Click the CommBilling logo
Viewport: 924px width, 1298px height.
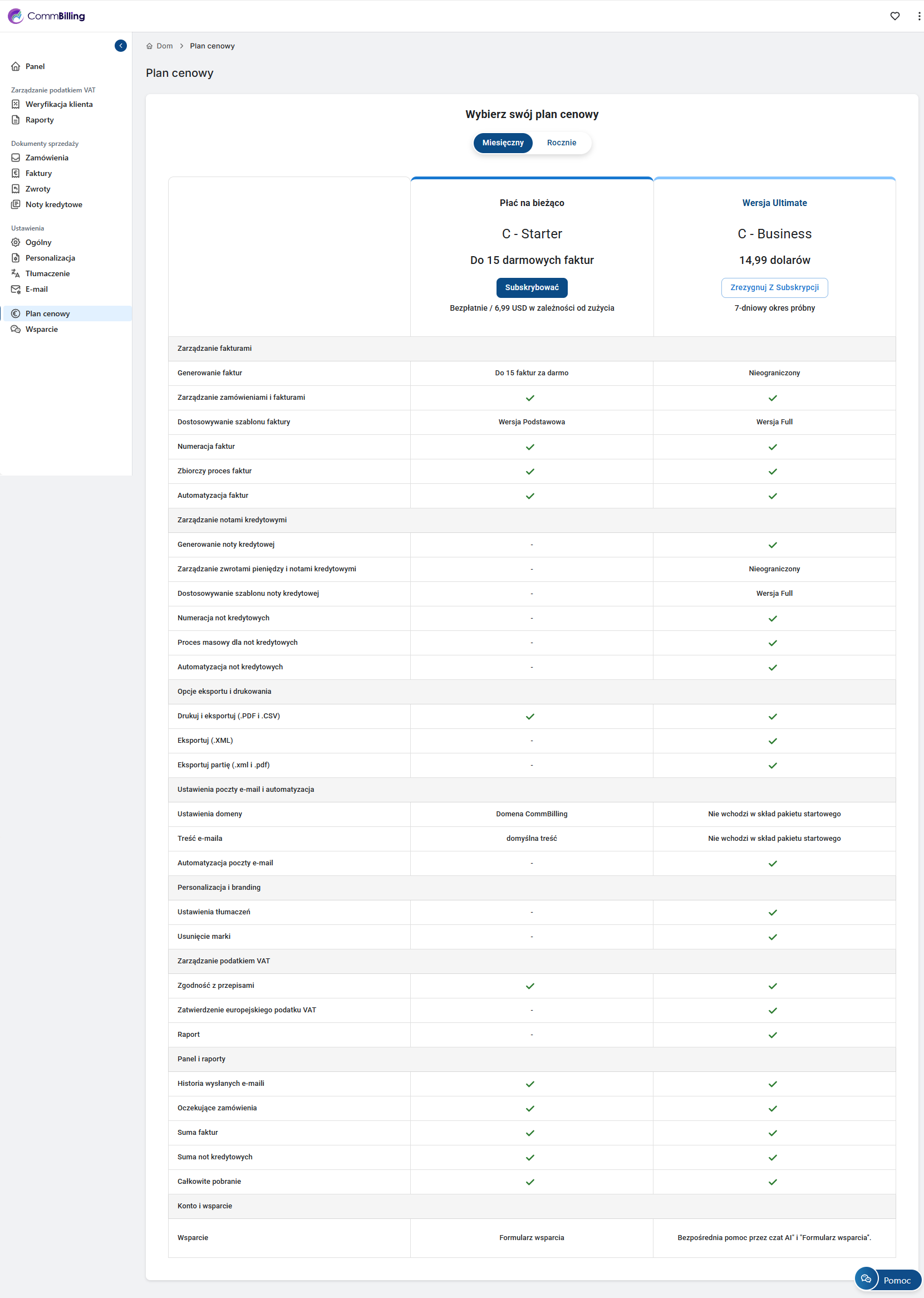pyautogui.click(x=47, y=16)
